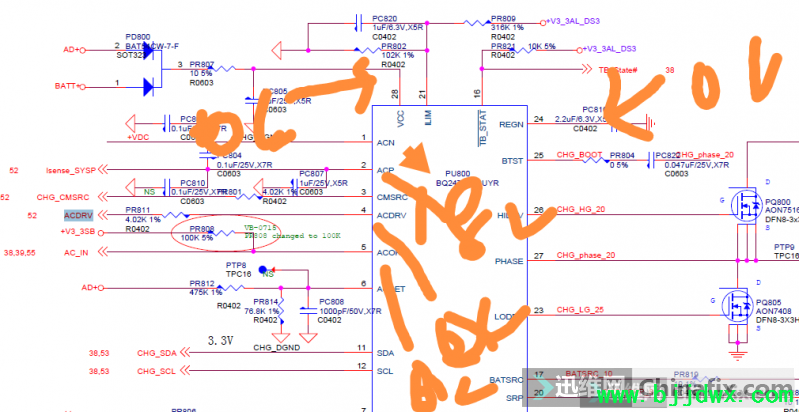Click the PD800 diode label
799x412 pixels.
click(138, 37)
